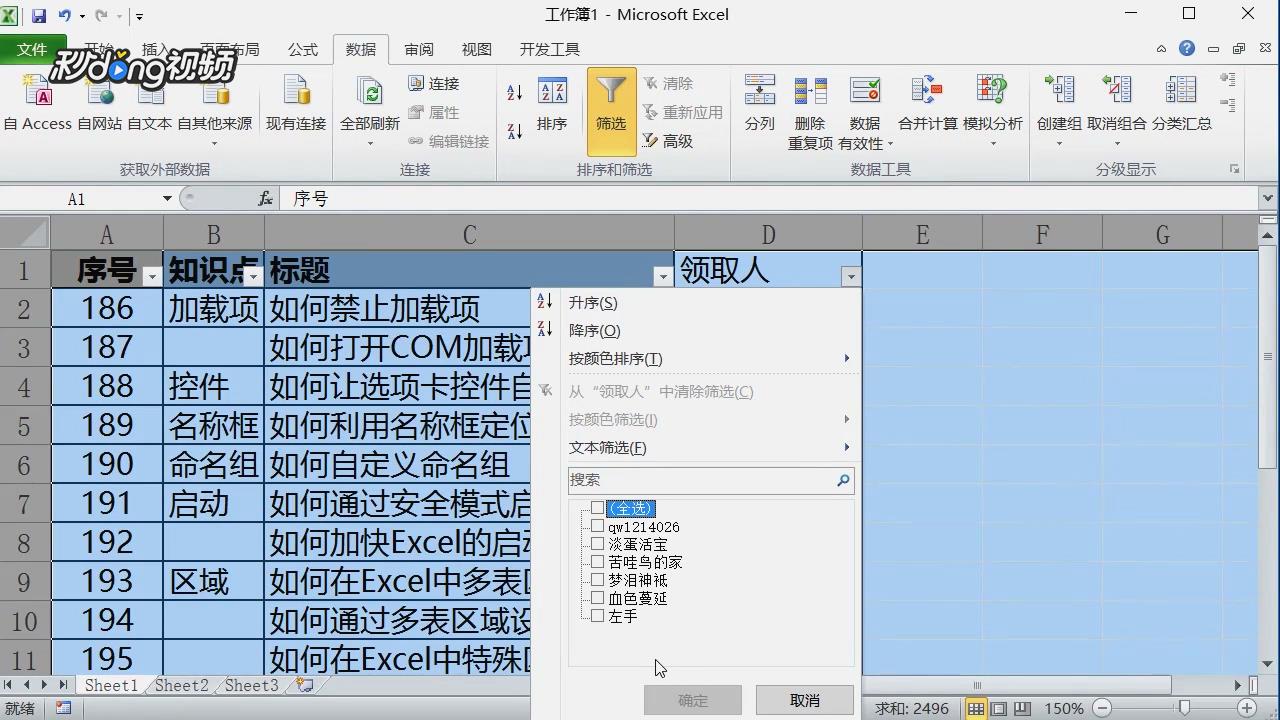Screen dimensions: 1280x720
Task: Check the 梦泪神祇 filter checkbox
Action: 597,580
